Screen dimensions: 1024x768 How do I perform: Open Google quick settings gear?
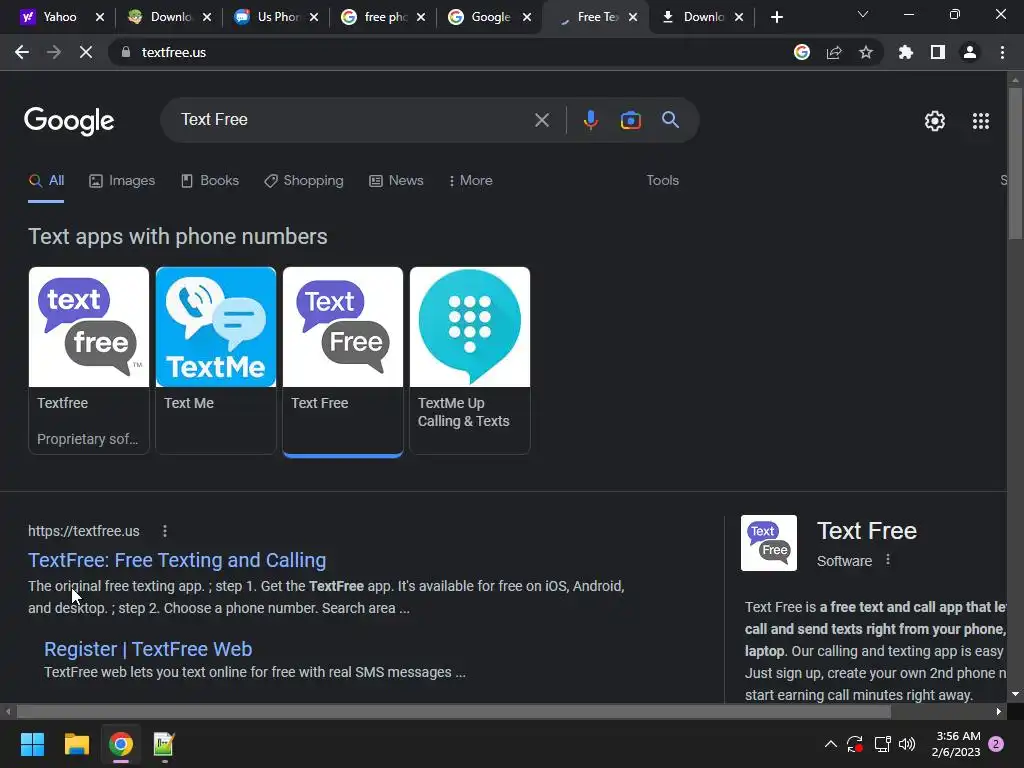coord(935,121)
